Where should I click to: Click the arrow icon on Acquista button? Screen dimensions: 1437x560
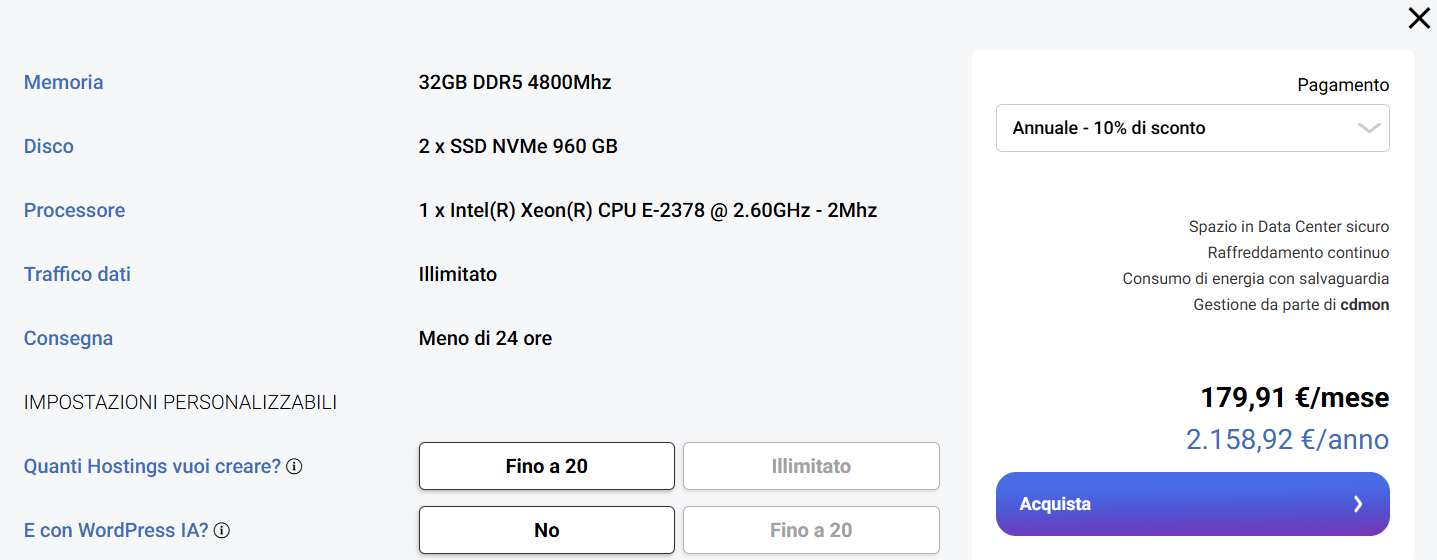pyautogui.click(x=1357, y=504)
